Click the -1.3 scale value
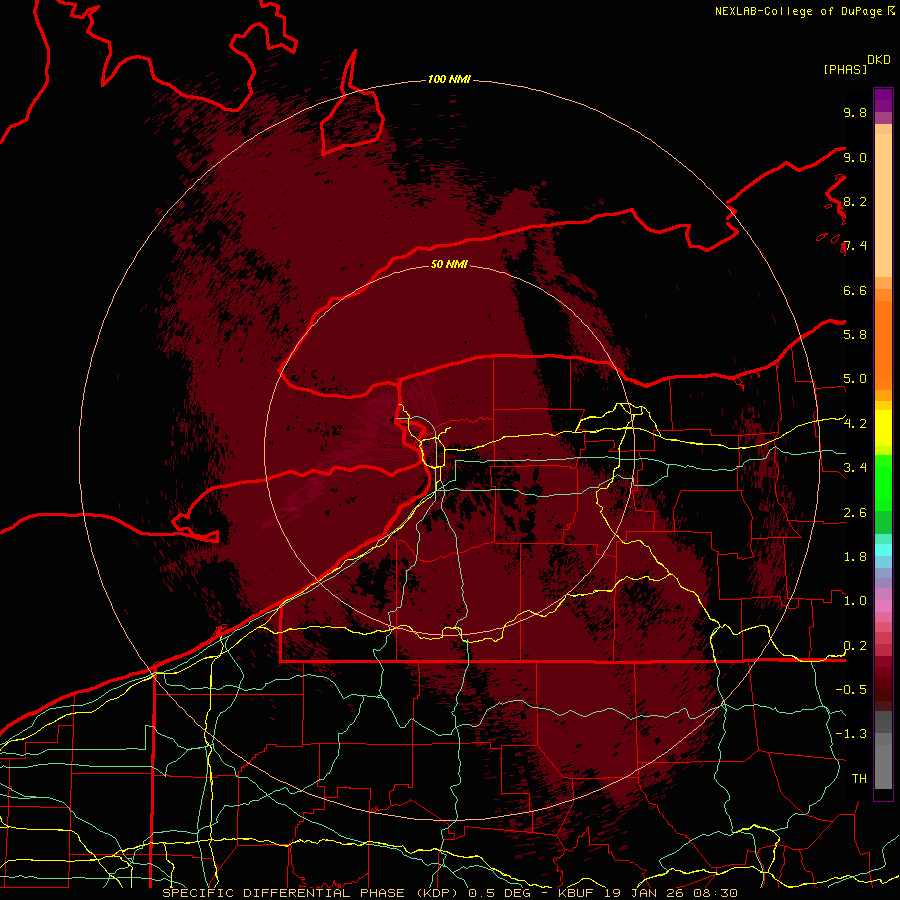 pos(851,734)
